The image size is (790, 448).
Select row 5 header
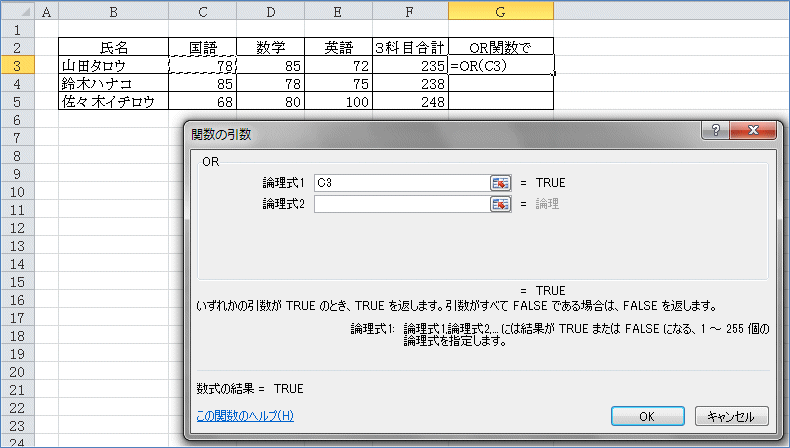18,102
